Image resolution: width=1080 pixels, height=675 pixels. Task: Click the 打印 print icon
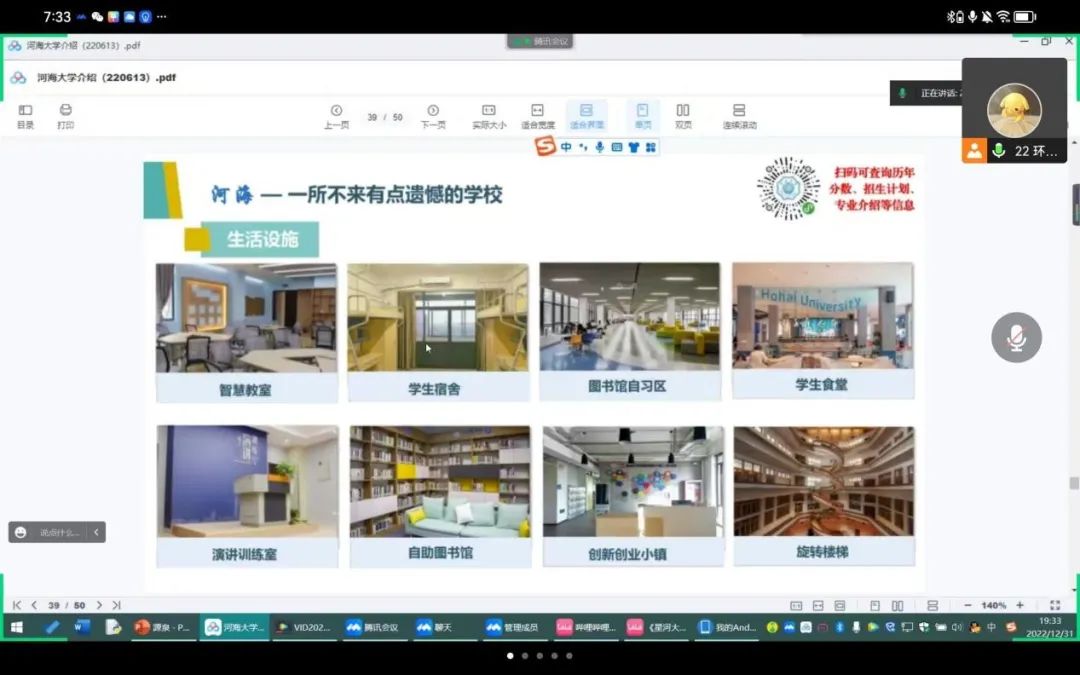(x=66, y=116)
